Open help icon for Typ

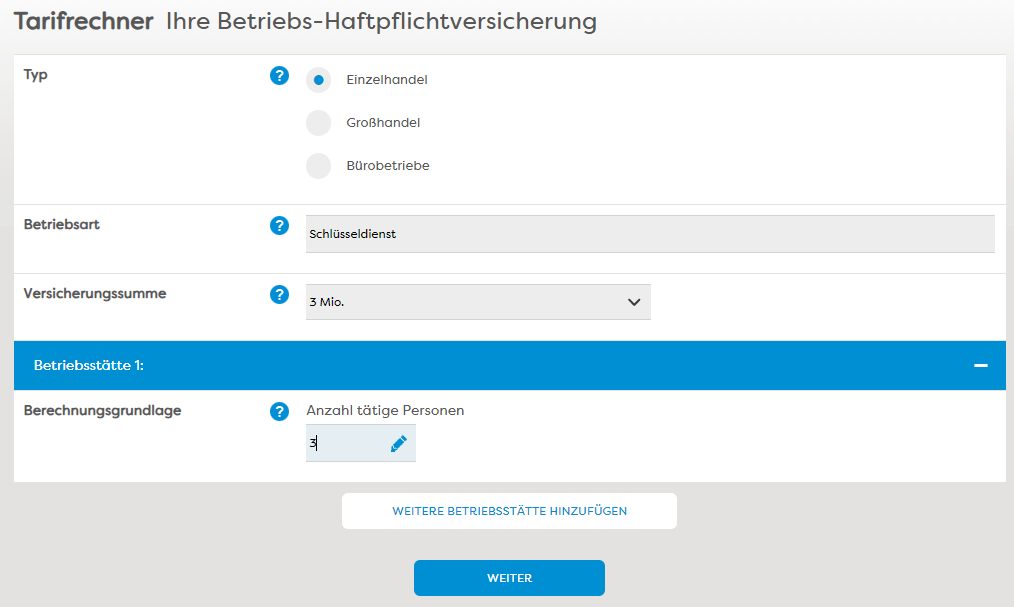pos(279,76)
